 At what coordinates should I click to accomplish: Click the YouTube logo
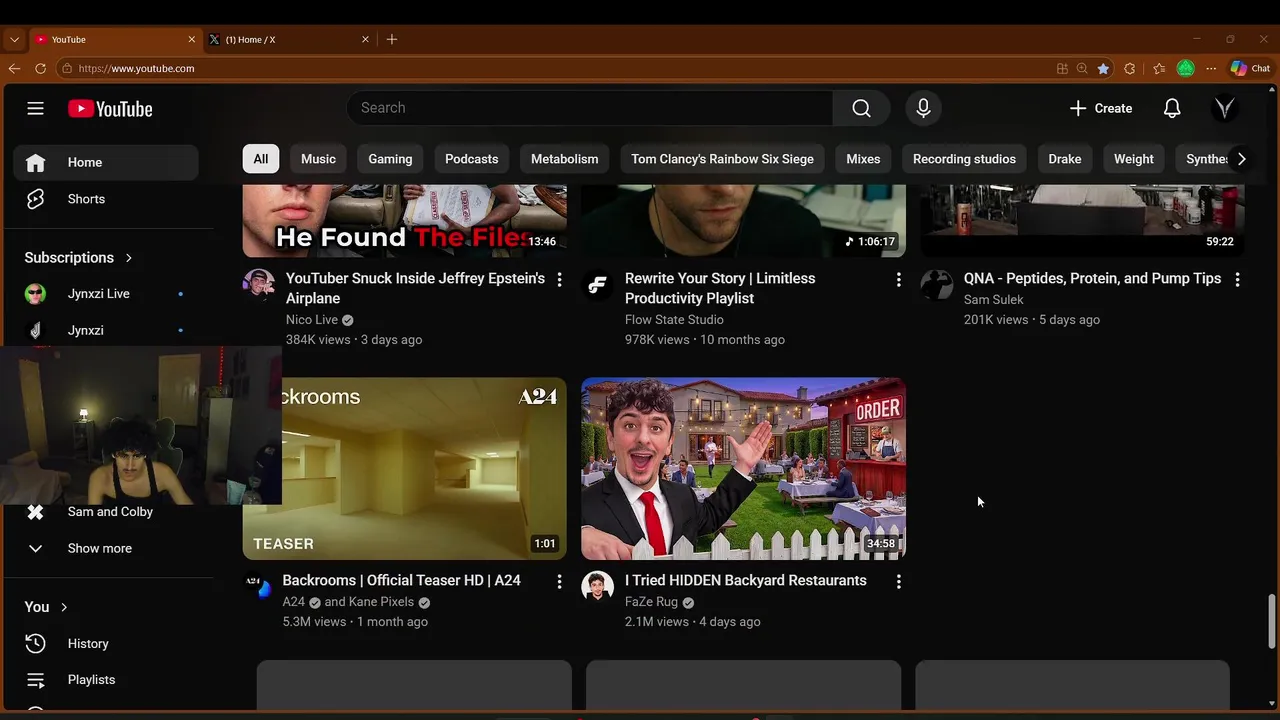pos(110,109)
